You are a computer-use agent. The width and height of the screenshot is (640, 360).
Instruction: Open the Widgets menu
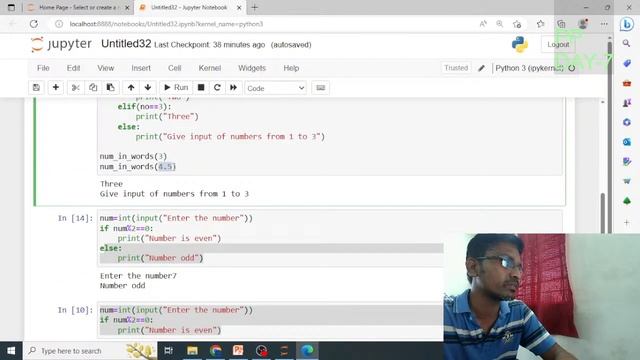pyautogui.click(x=252, y=68)
